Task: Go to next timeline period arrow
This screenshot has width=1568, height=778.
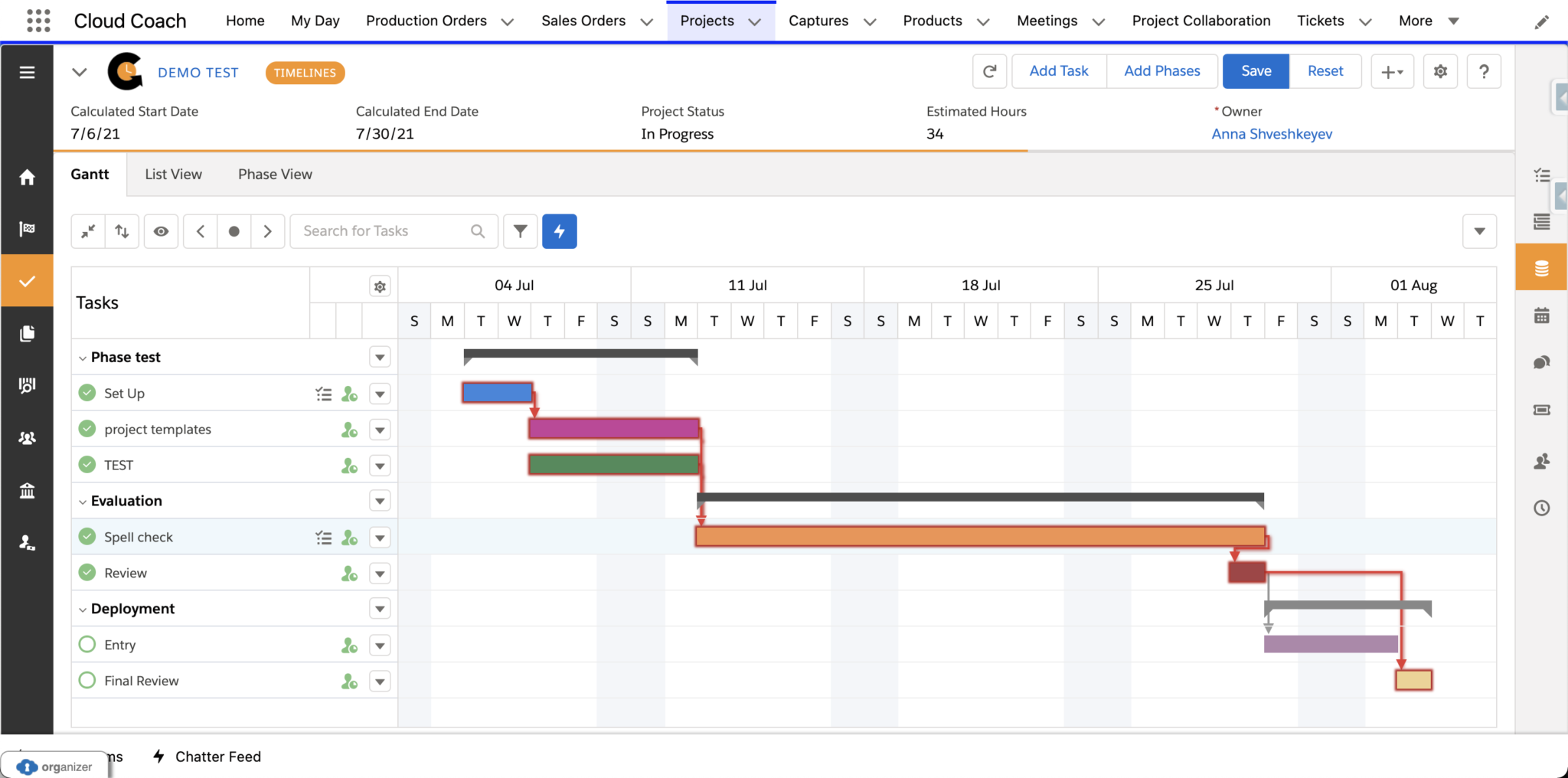Action: tap(267, 231)
